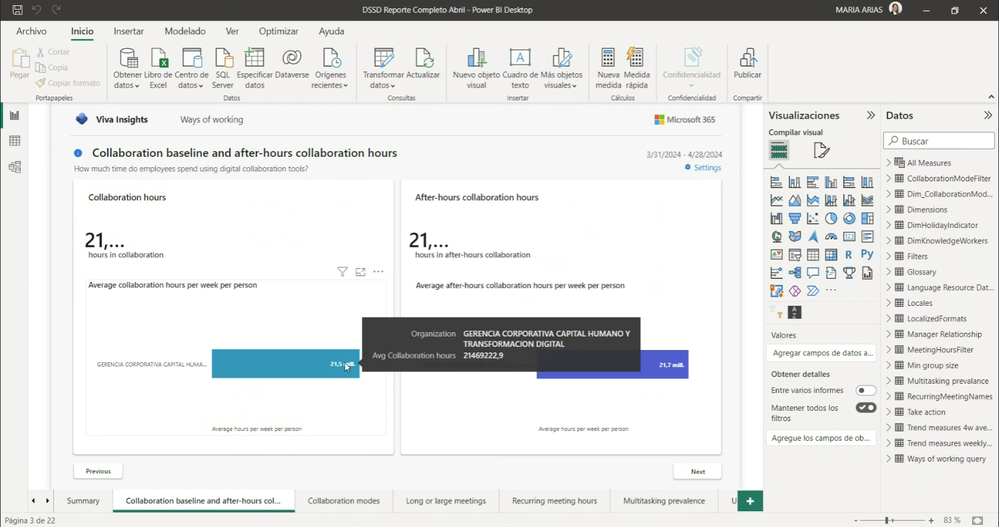Collapse the Datos pane

pos(988,115)
